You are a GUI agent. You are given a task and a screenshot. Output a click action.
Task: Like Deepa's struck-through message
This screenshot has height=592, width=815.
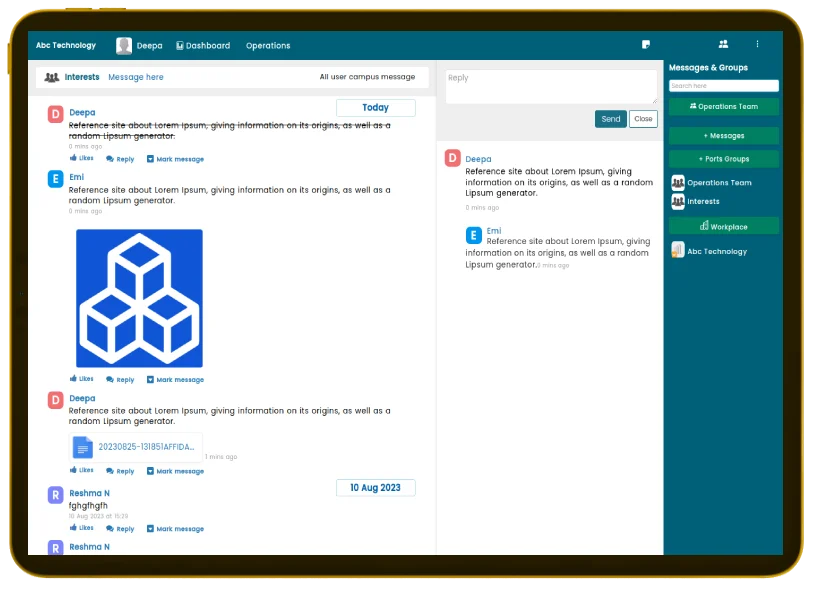point(82,158)
